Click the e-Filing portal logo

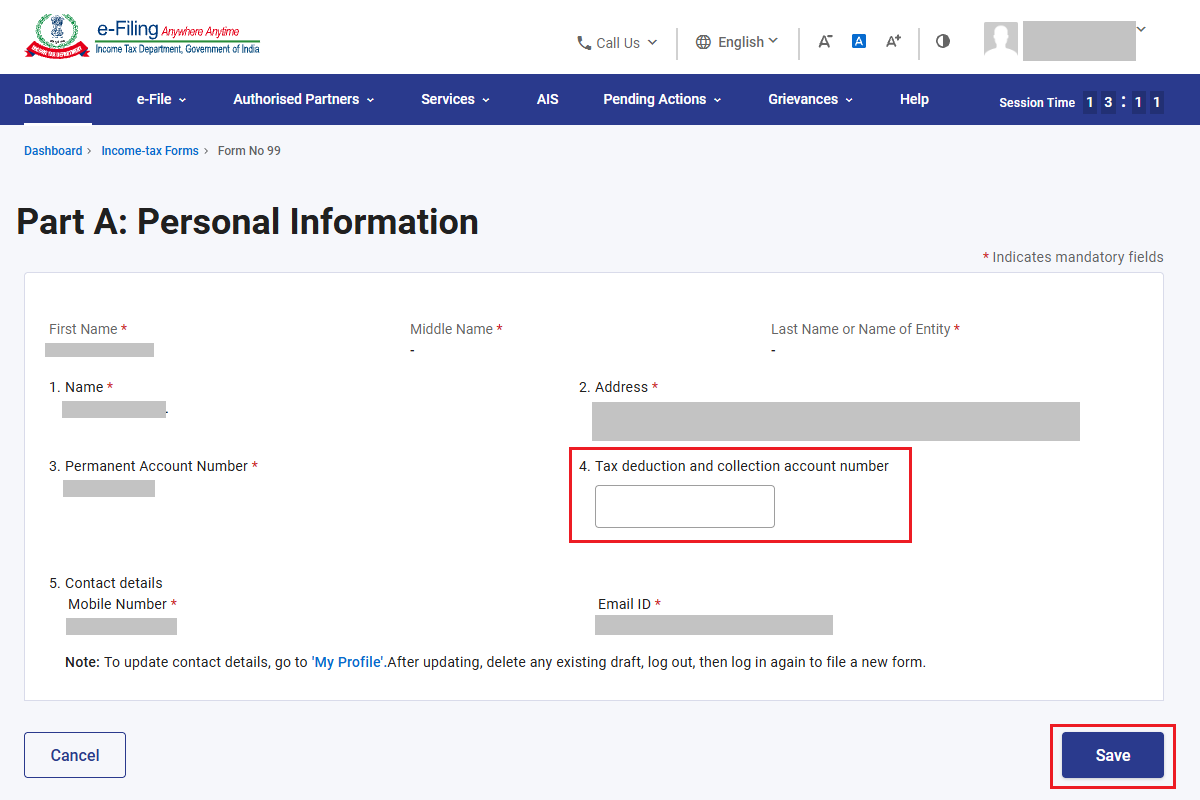pos(142,36)
